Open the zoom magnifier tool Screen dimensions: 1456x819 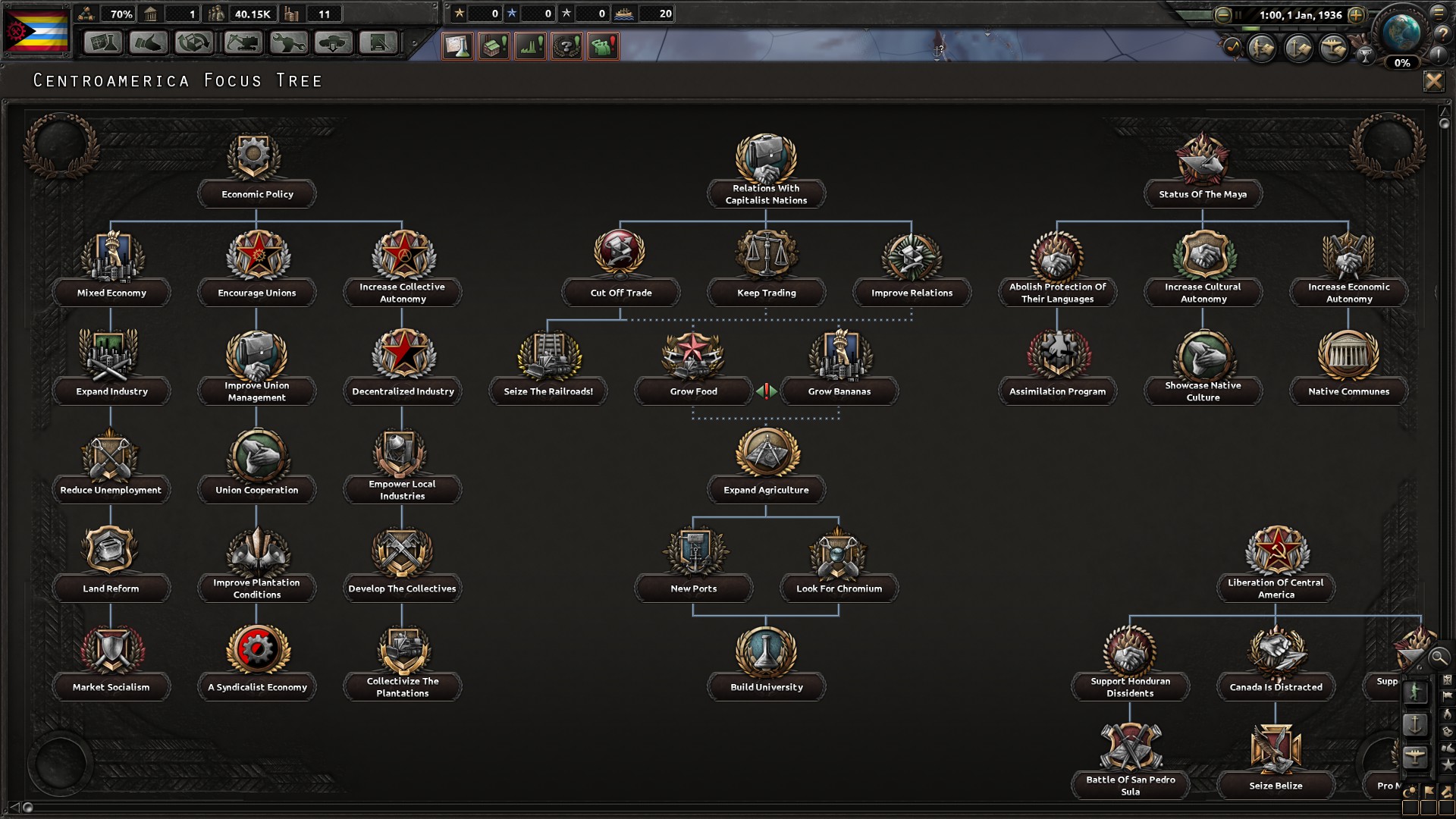coord(1438,657)
